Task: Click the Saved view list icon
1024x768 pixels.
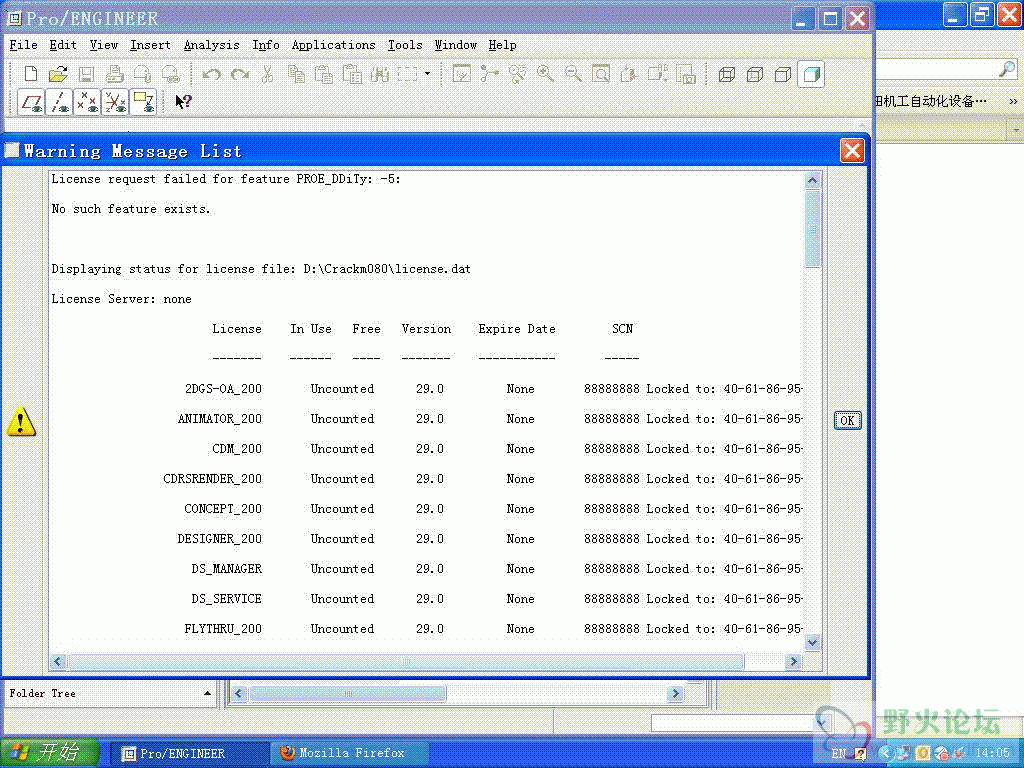Action: click(x=657, y=74)
